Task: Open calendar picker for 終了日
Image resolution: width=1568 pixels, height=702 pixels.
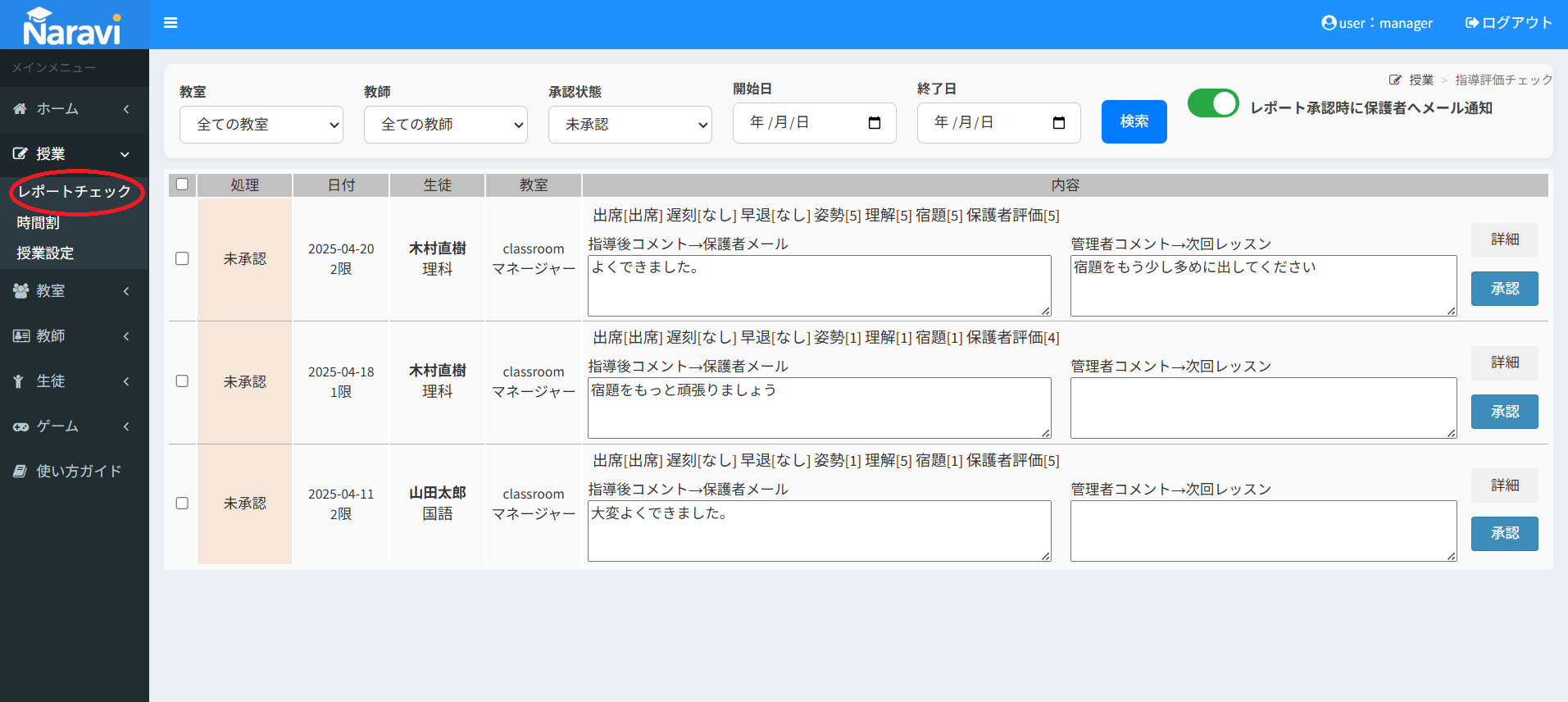Action: [1059, 123]
